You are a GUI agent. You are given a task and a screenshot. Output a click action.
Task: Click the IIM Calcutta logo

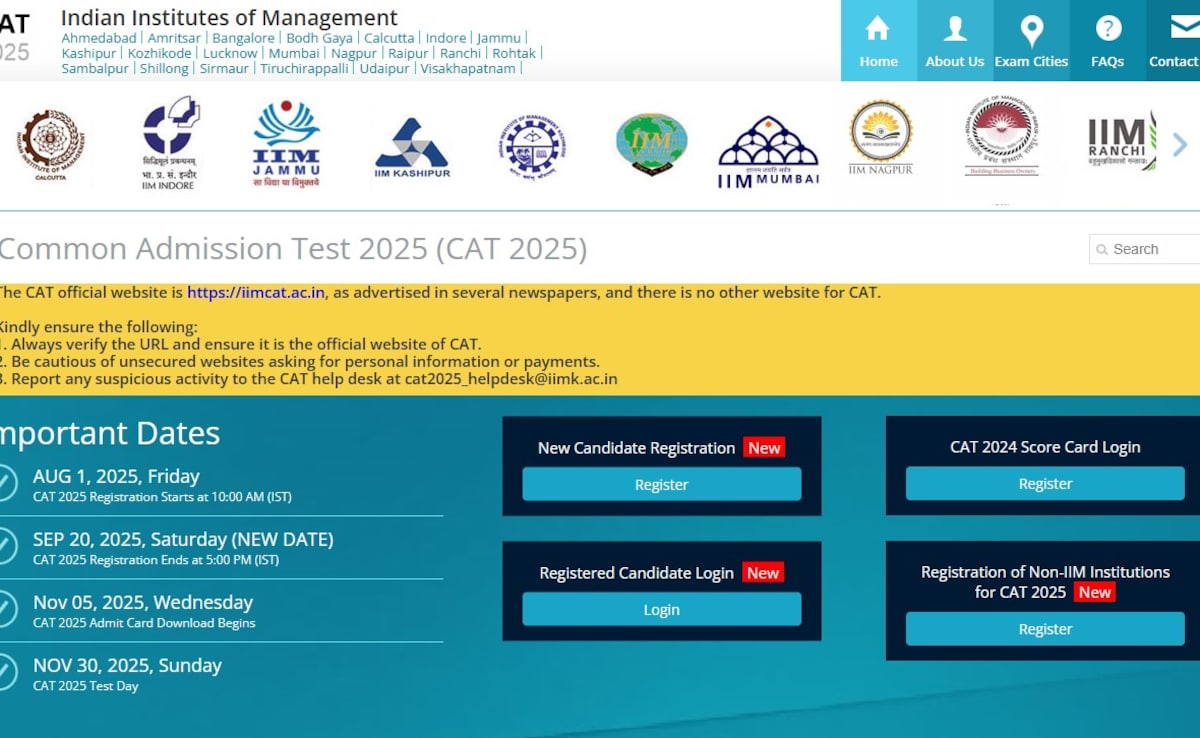50,145
